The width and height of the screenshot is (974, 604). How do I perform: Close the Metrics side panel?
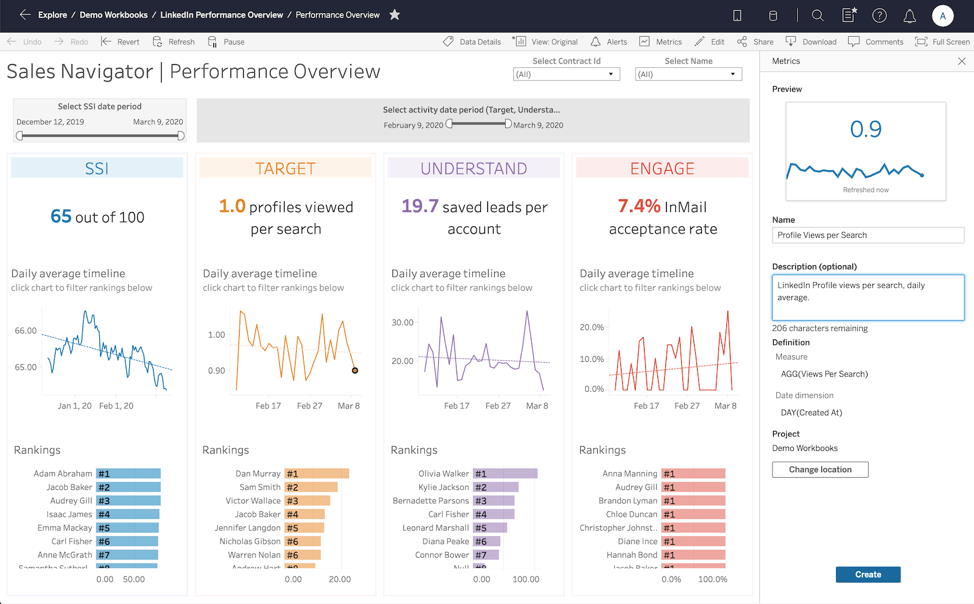962,61
